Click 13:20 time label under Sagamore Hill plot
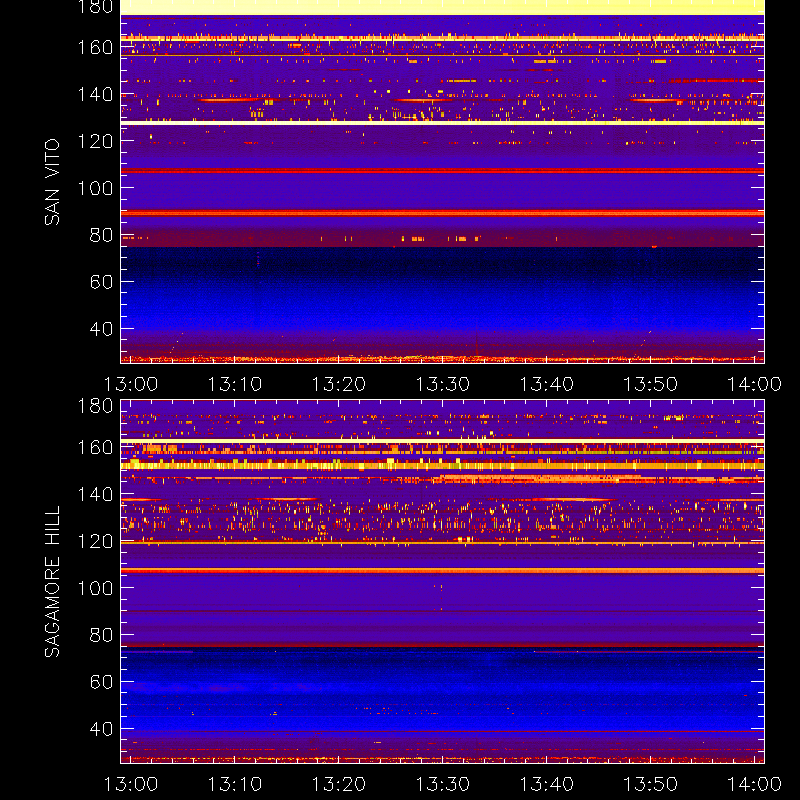The width and height of the screenshot is (800, 800). [x=339, y=784]
